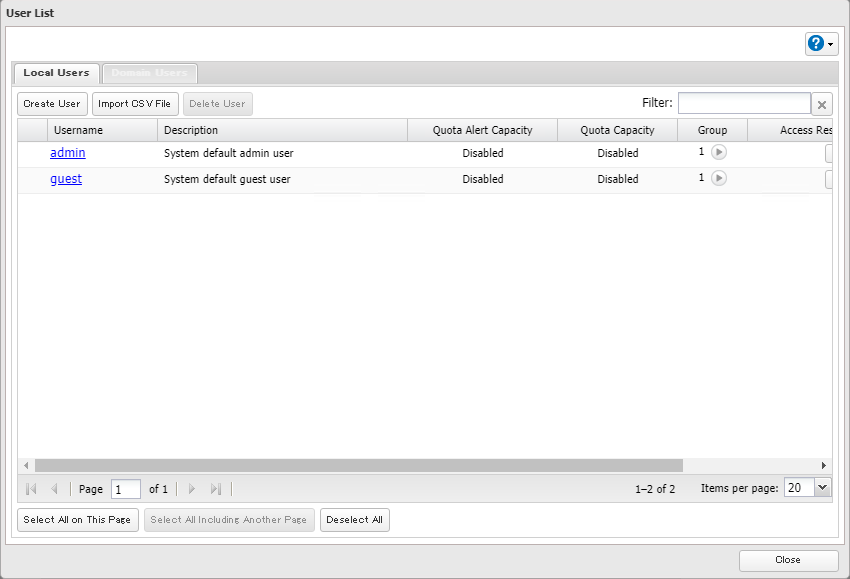This screenshot has height=579, width=850.
Task: Switch to the Domain Users tab
Action: 149,73
